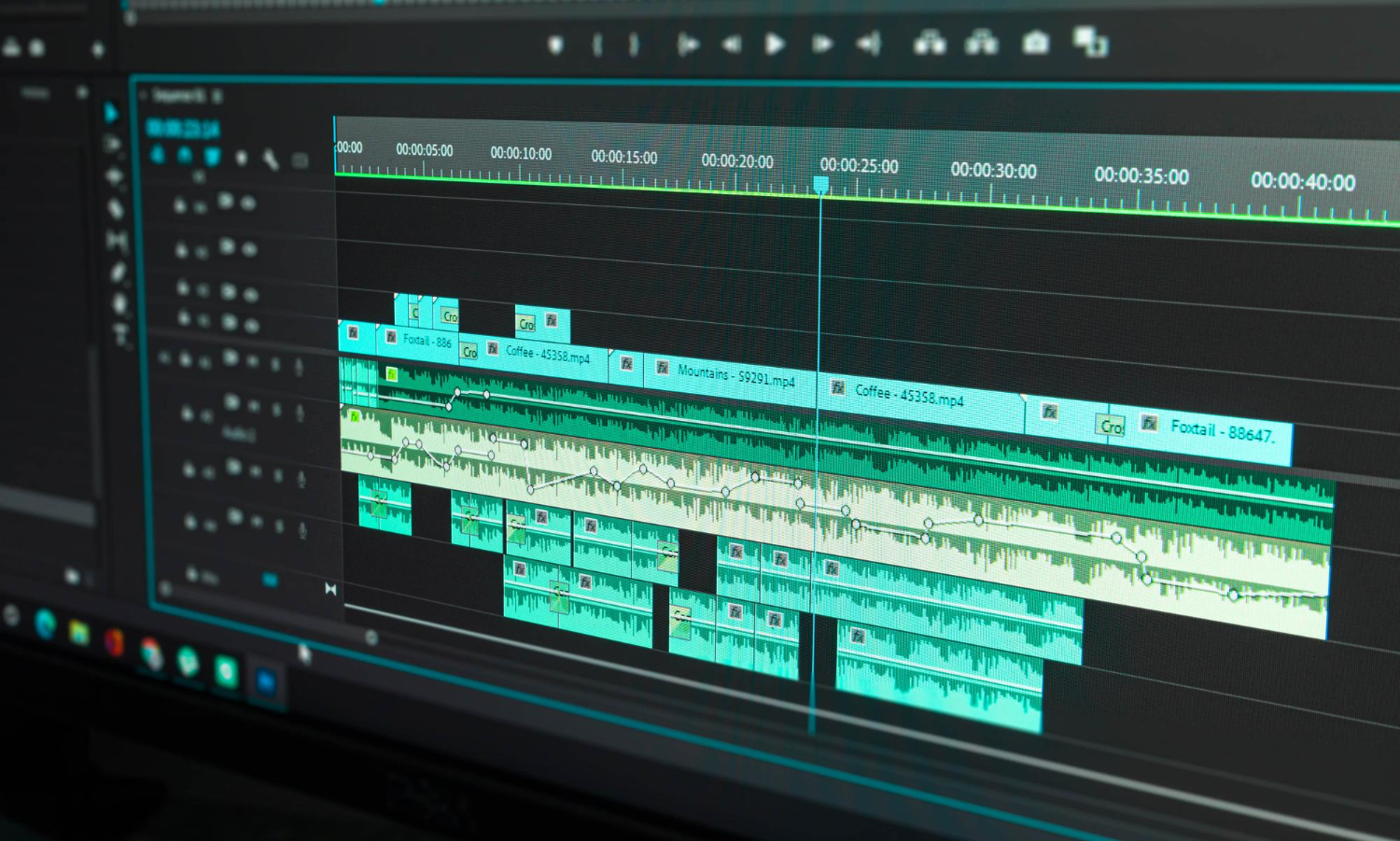Click the playhead marker on time ruler

(x=821, y=185)
